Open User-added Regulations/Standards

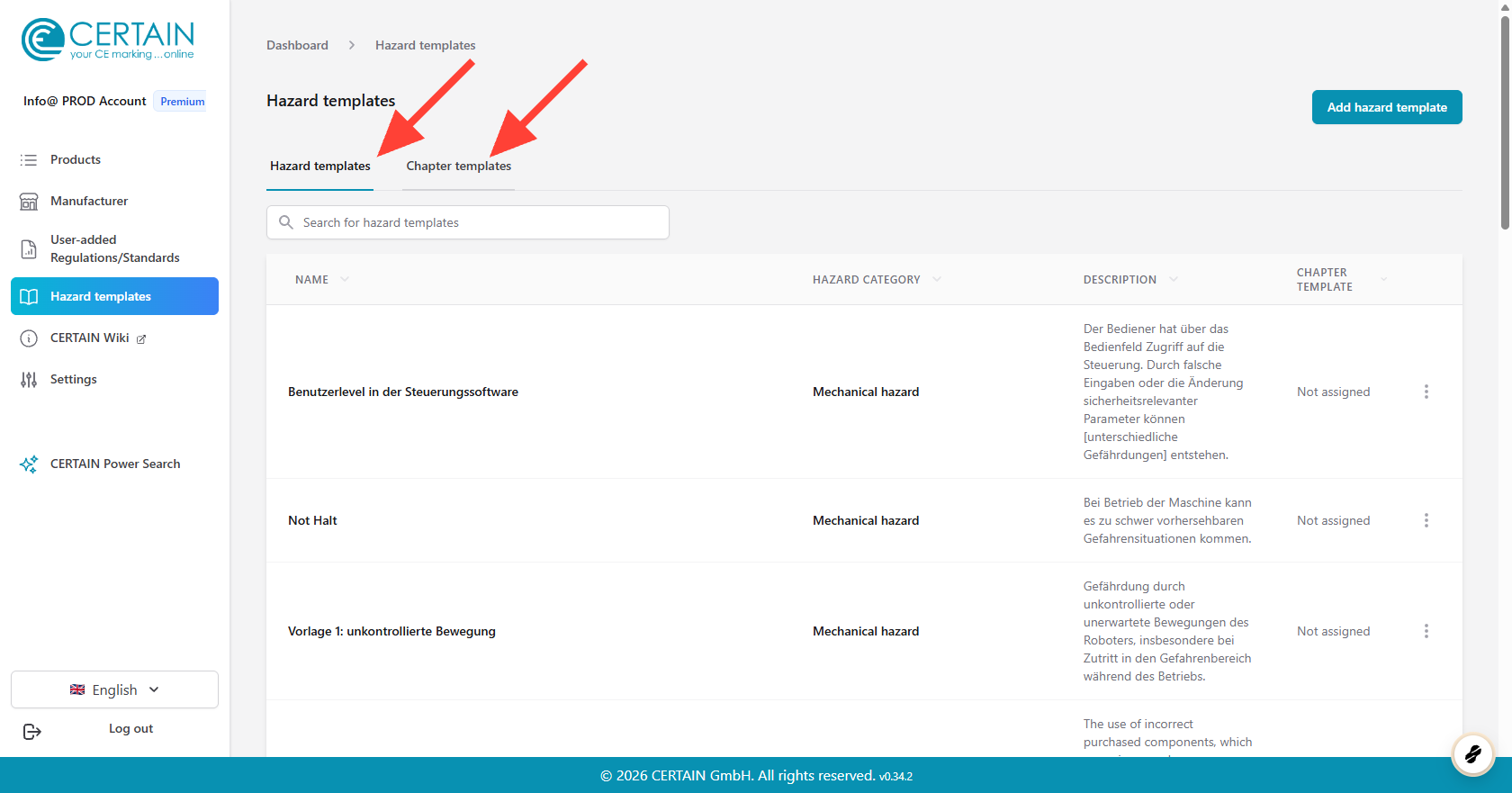pyautogui.click(x=114, y=248)
